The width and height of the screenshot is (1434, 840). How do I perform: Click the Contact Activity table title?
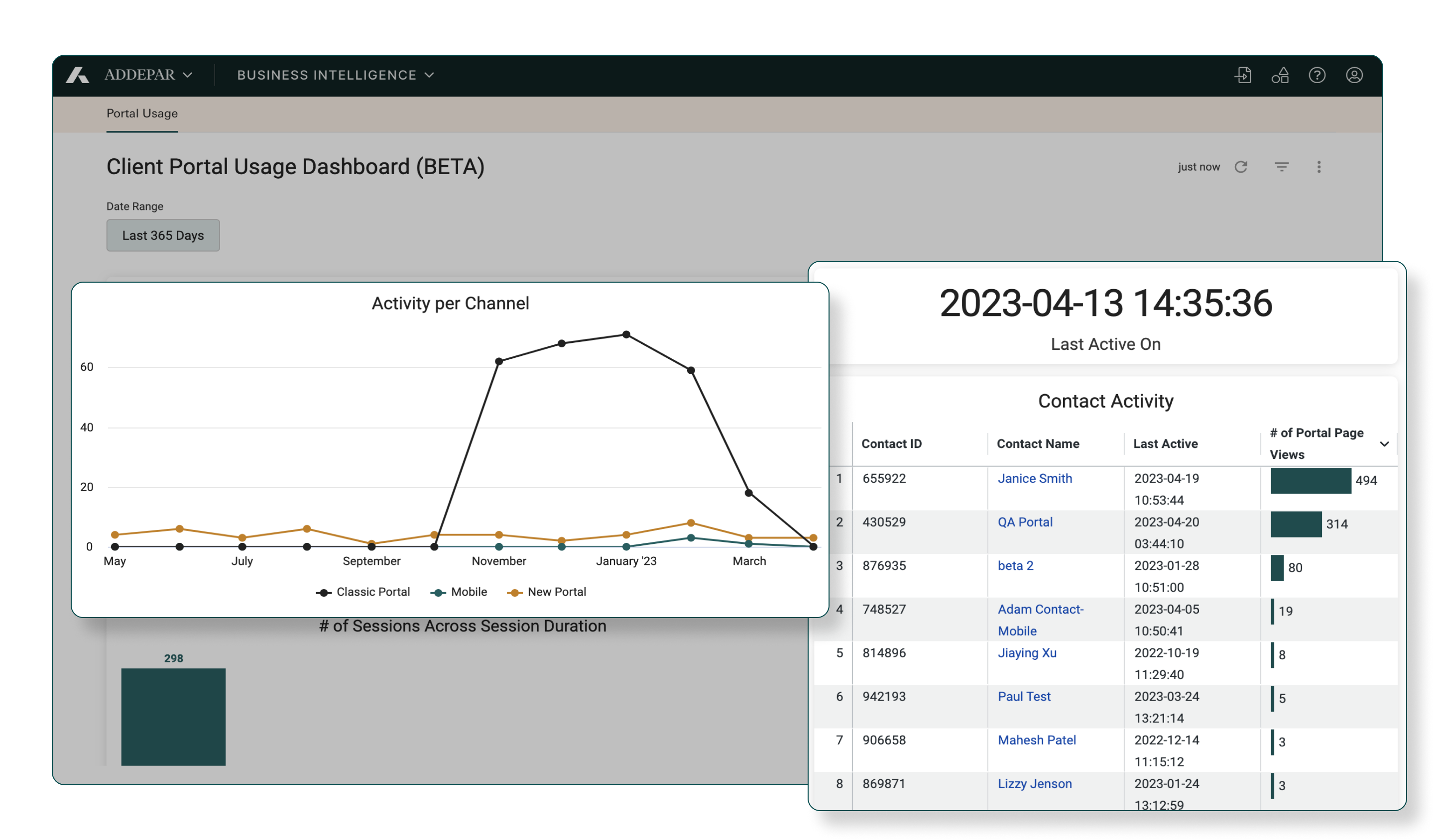point(1106,401)
